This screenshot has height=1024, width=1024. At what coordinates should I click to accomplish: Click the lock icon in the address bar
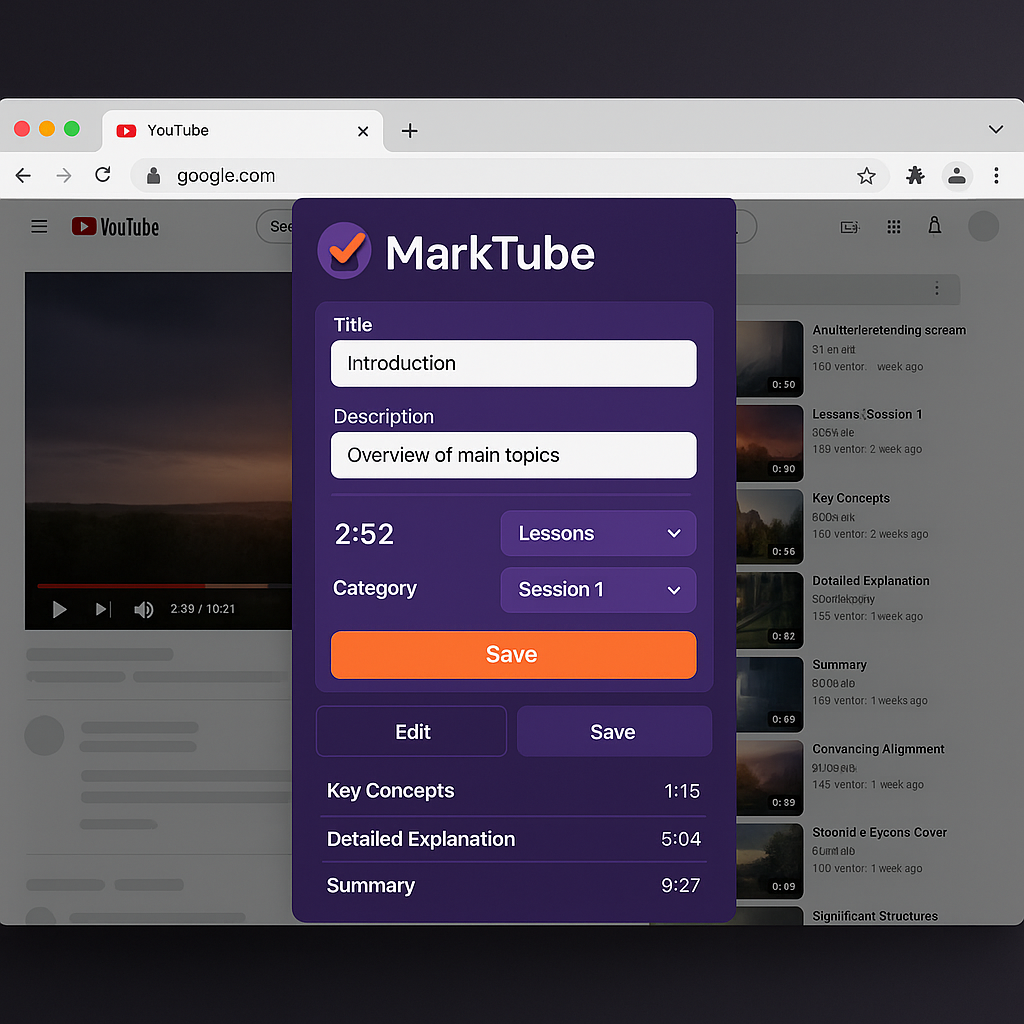153,175
